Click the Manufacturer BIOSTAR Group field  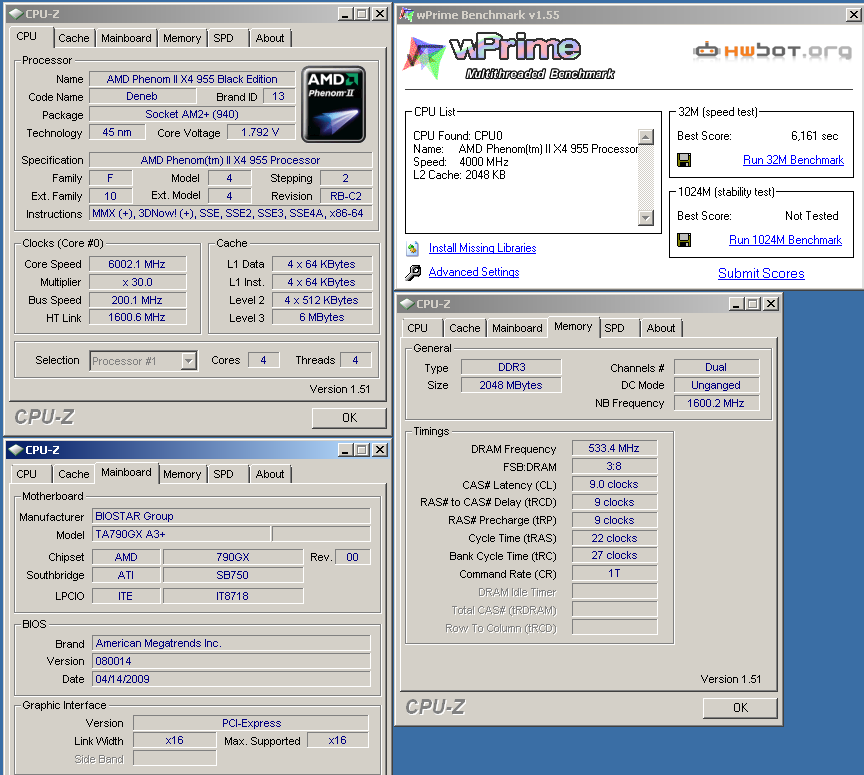(x=231, y=516)
